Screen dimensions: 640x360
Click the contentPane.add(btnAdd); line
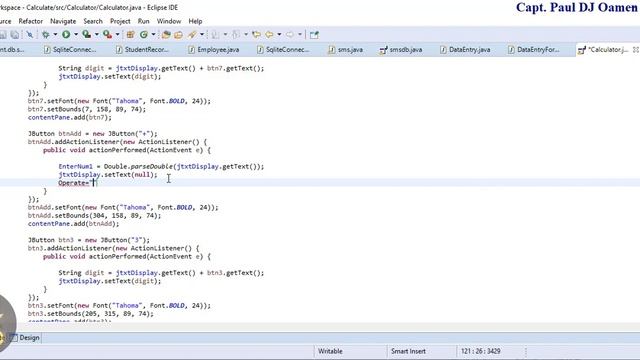click(x=73, y=224)
